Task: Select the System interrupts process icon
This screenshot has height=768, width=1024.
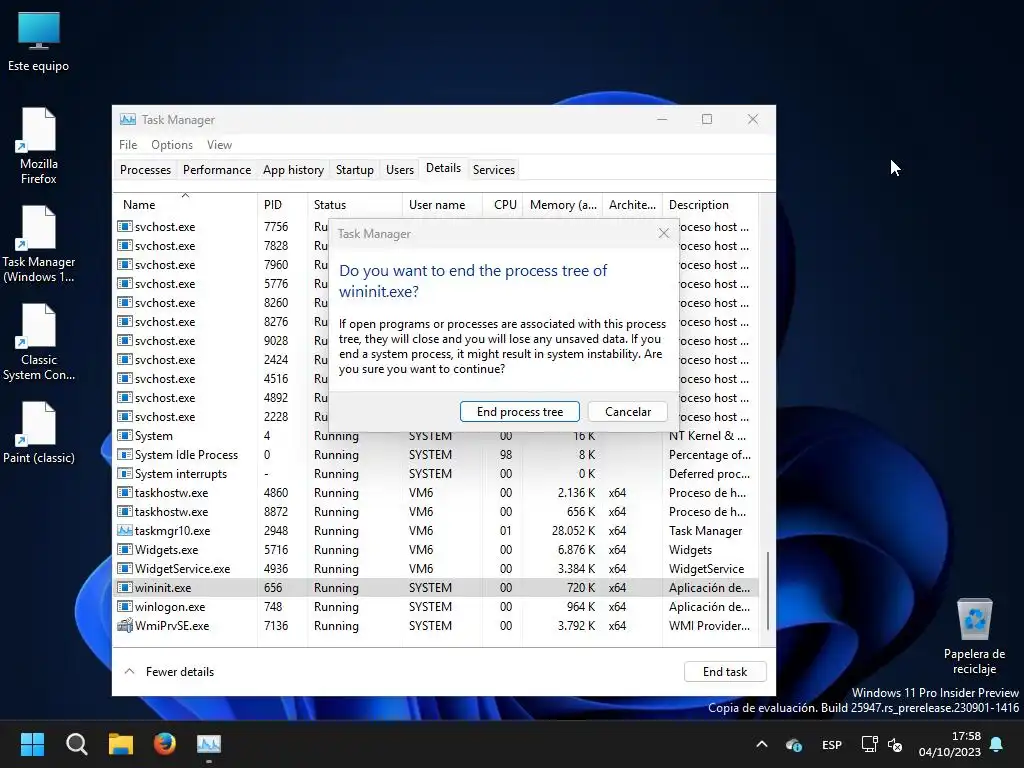Action: point(125,473)
